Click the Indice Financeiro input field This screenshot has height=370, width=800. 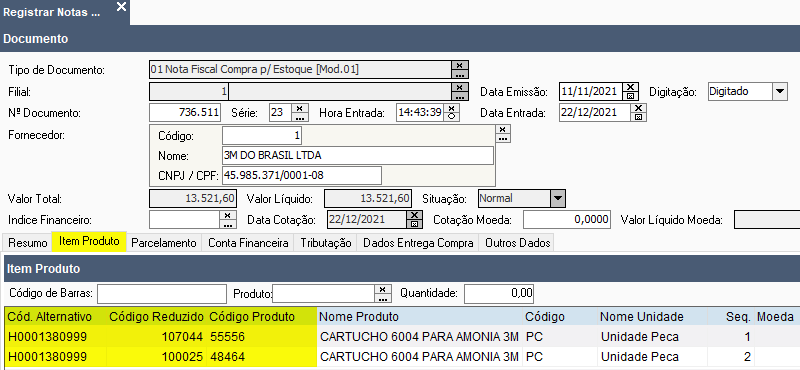tap(184, 220)
